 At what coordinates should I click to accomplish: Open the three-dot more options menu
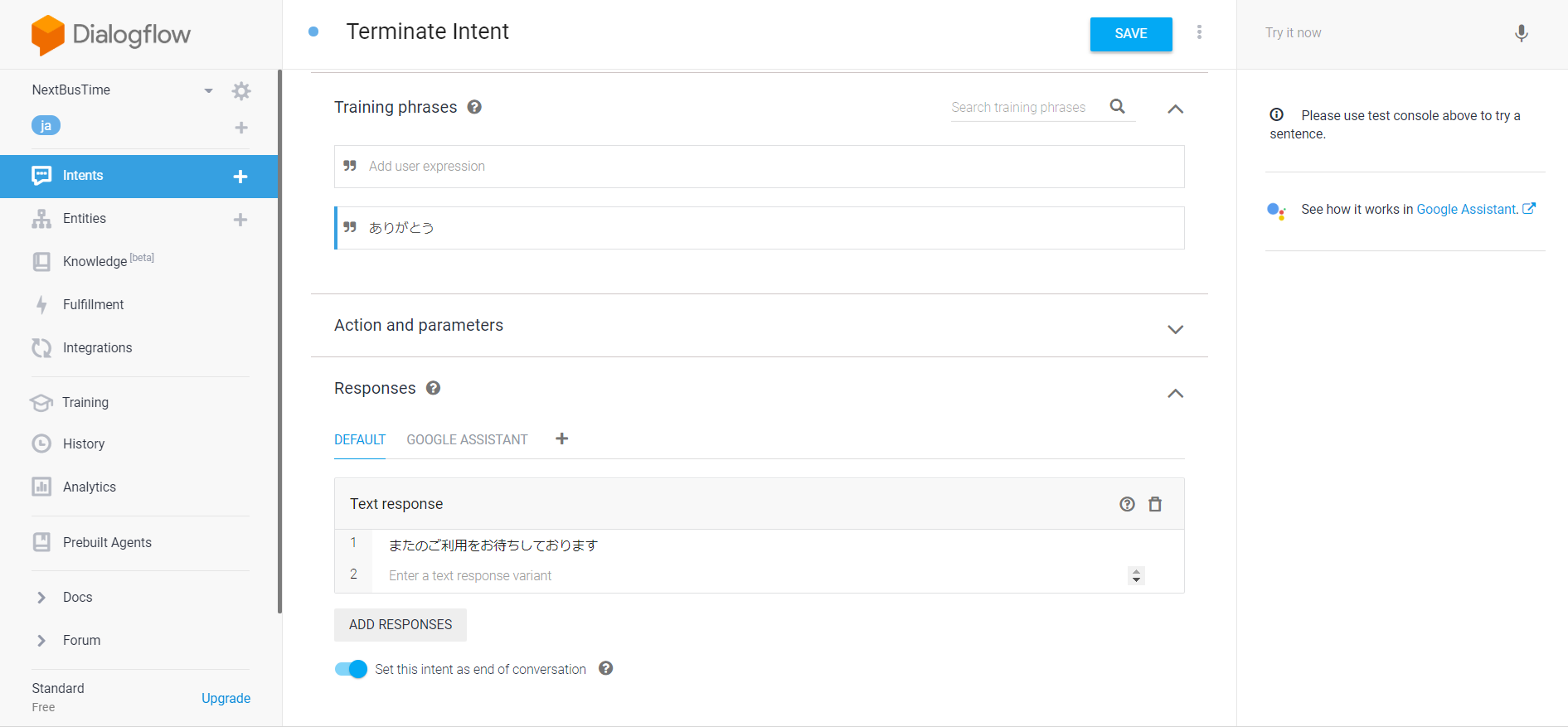[1199, 32]
